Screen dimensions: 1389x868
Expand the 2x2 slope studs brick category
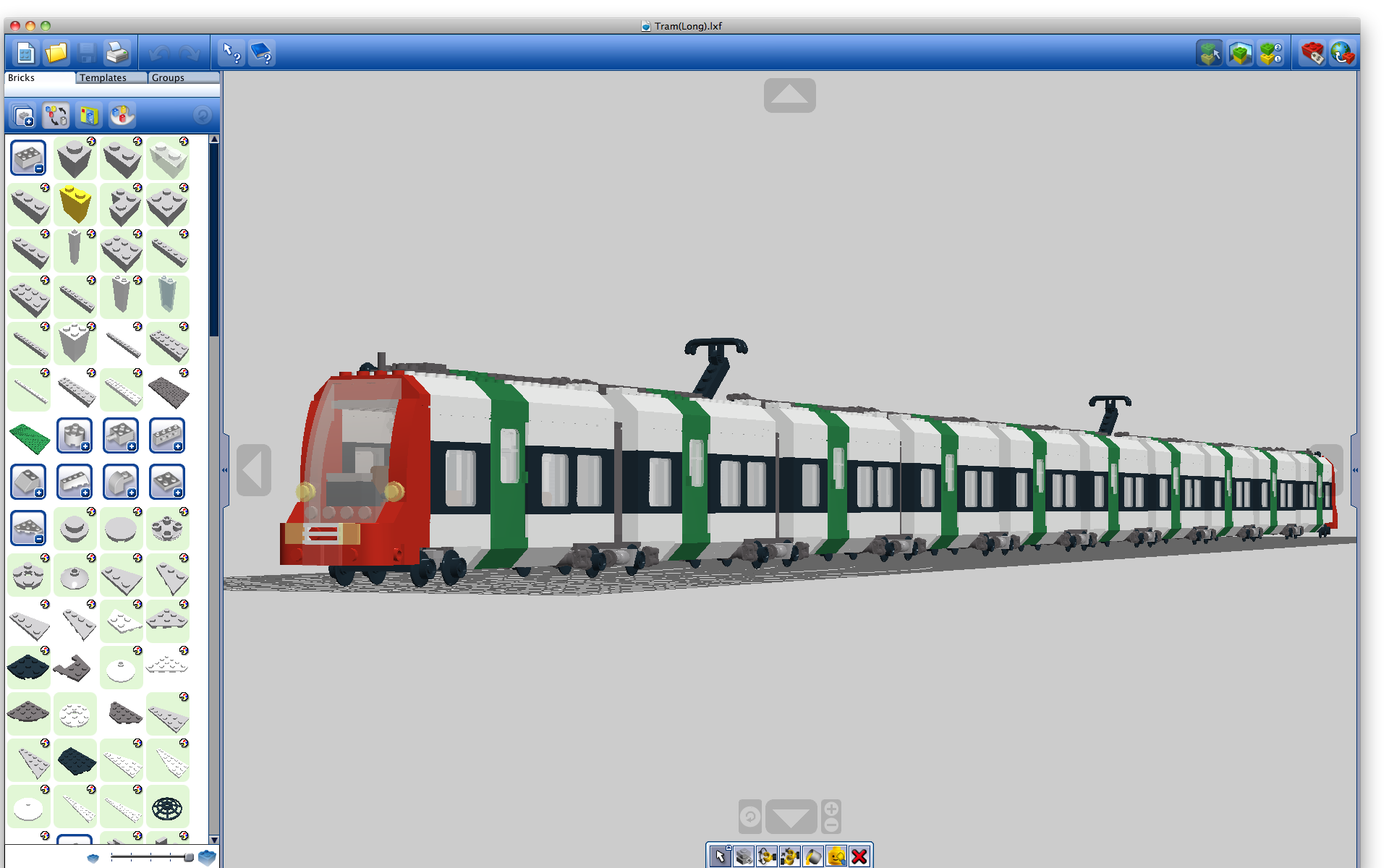pos(167,482)
